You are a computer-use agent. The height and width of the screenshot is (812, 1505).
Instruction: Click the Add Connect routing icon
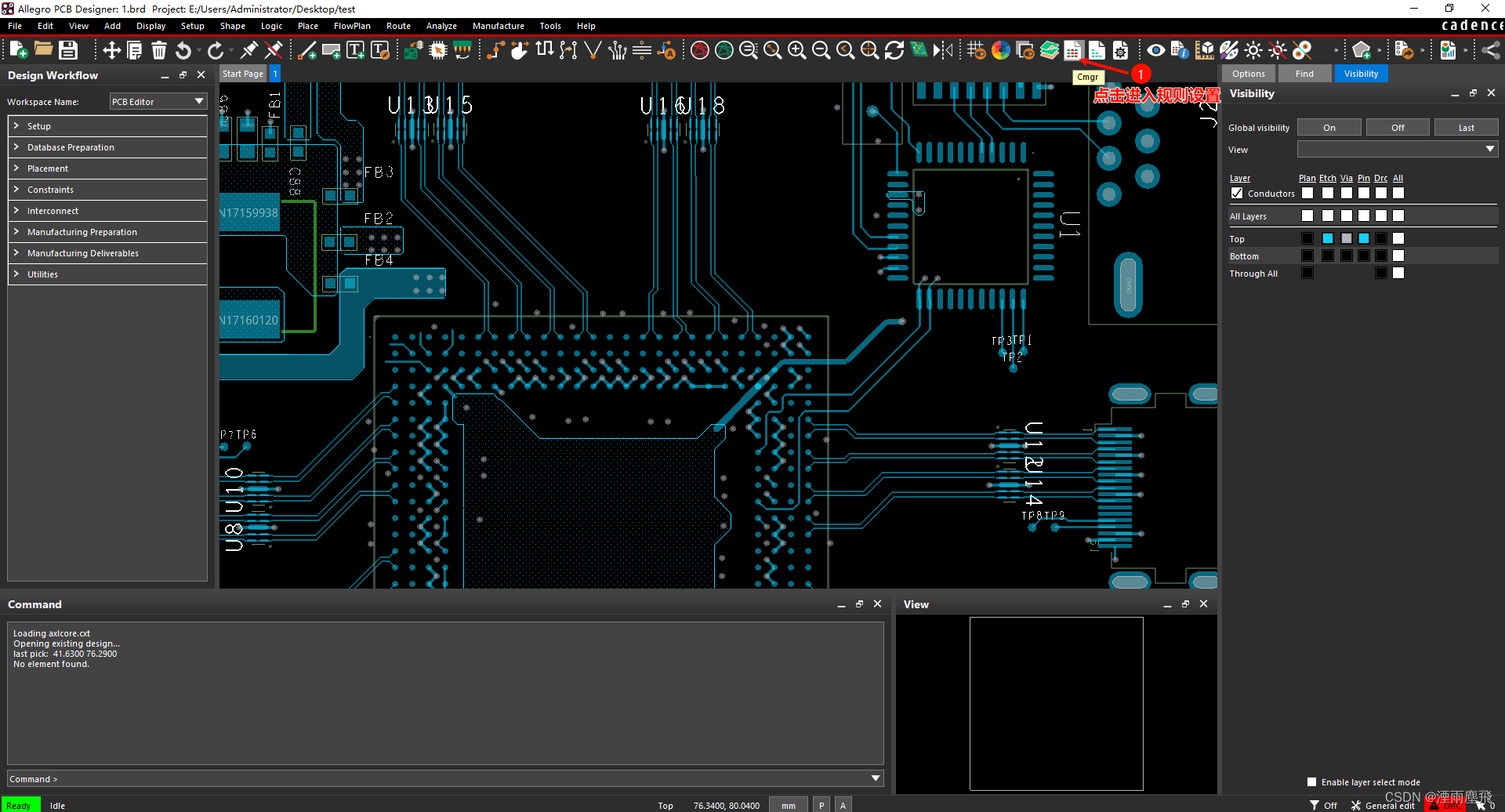495,50
